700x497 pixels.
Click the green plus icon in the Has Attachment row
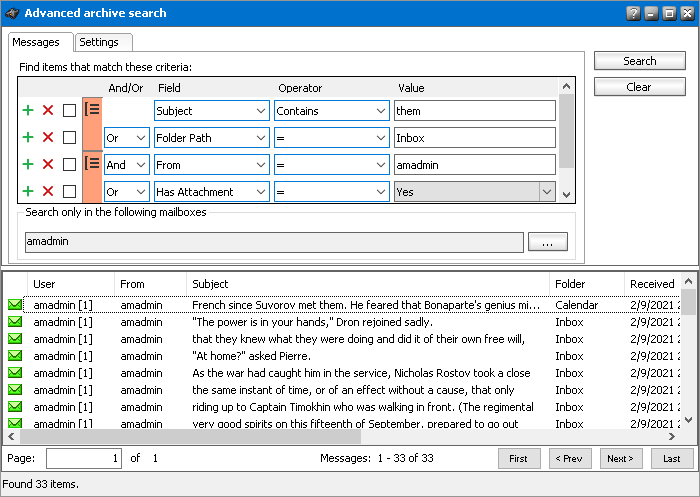tap(28, 191)
